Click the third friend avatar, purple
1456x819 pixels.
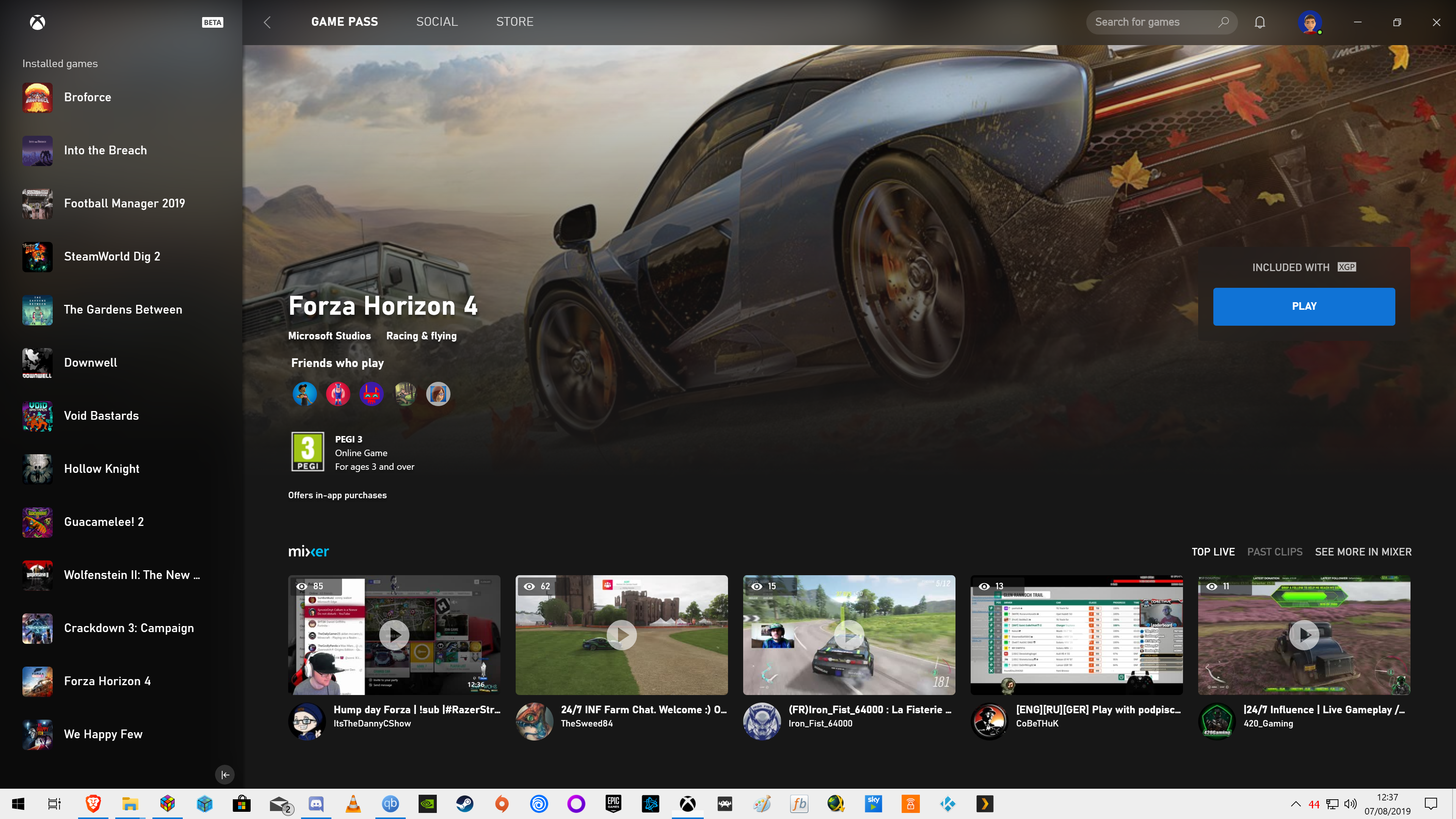click(371, 394)
